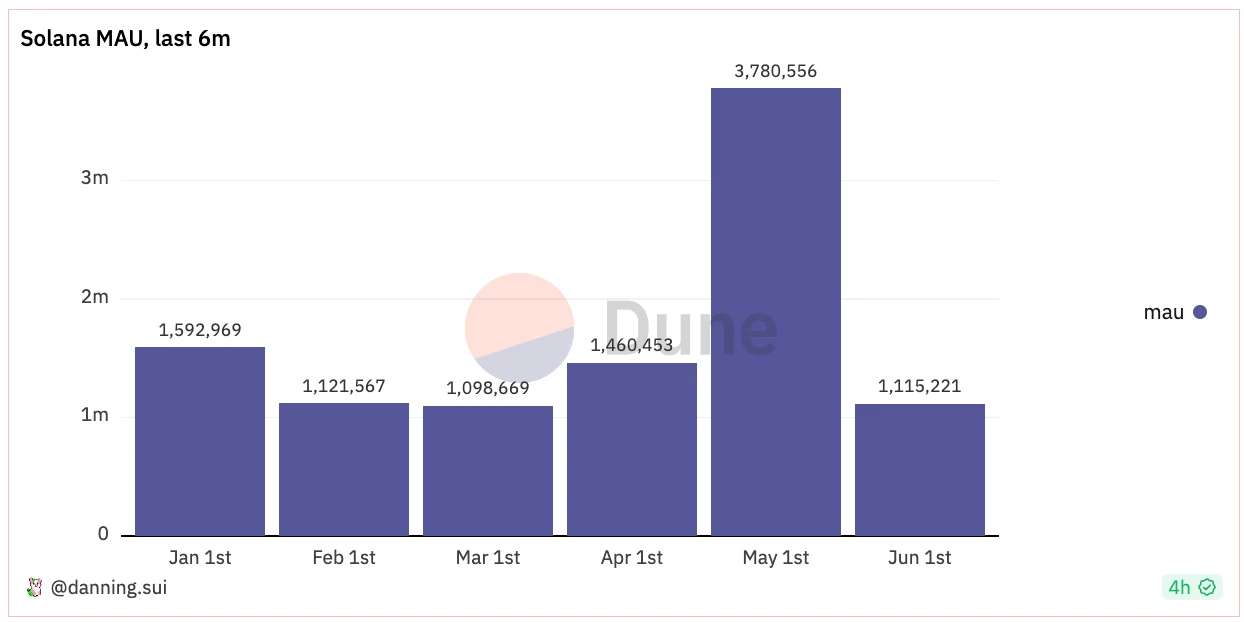Click the 3m y-axis tick label
Viewport: 1244px width, 622px height.
pyautogui.click(x=95, y=179)
